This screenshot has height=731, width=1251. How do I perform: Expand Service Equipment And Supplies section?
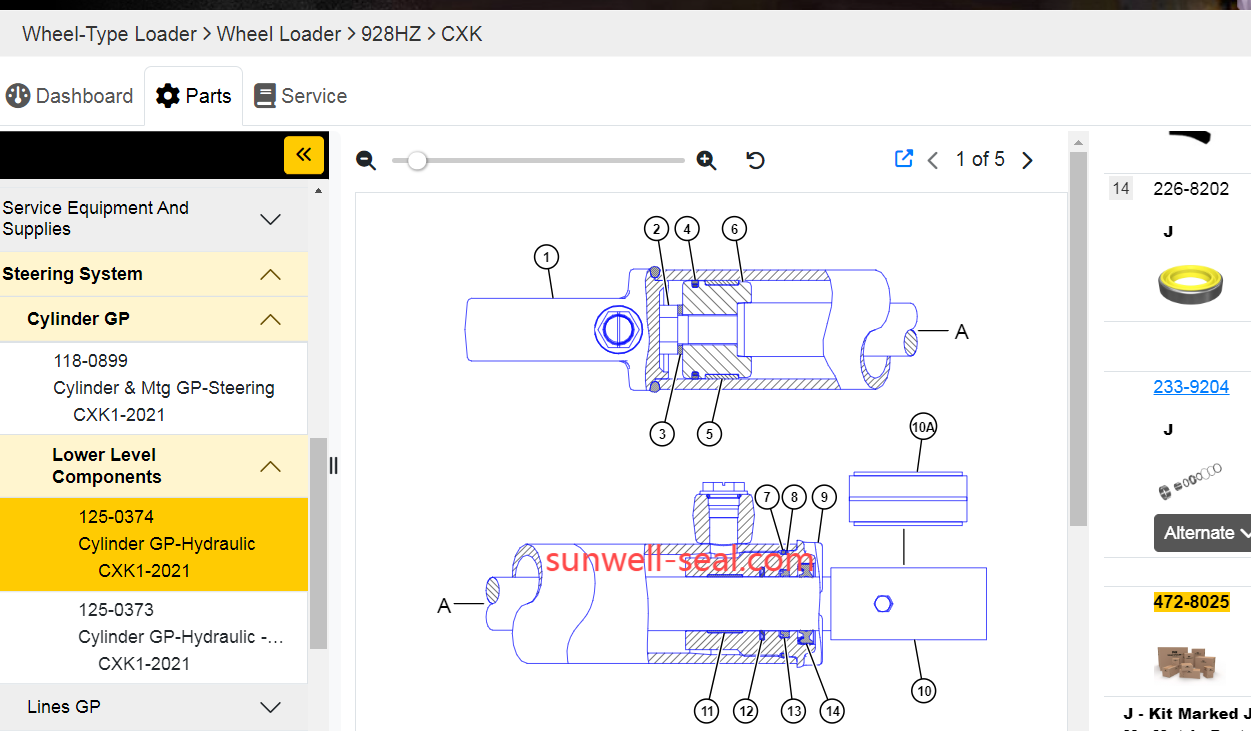[270, 219]
